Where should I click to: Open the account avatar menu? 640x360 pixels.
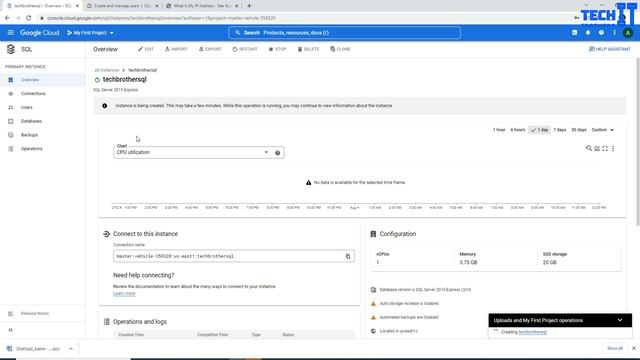click(x=628, y=33)
